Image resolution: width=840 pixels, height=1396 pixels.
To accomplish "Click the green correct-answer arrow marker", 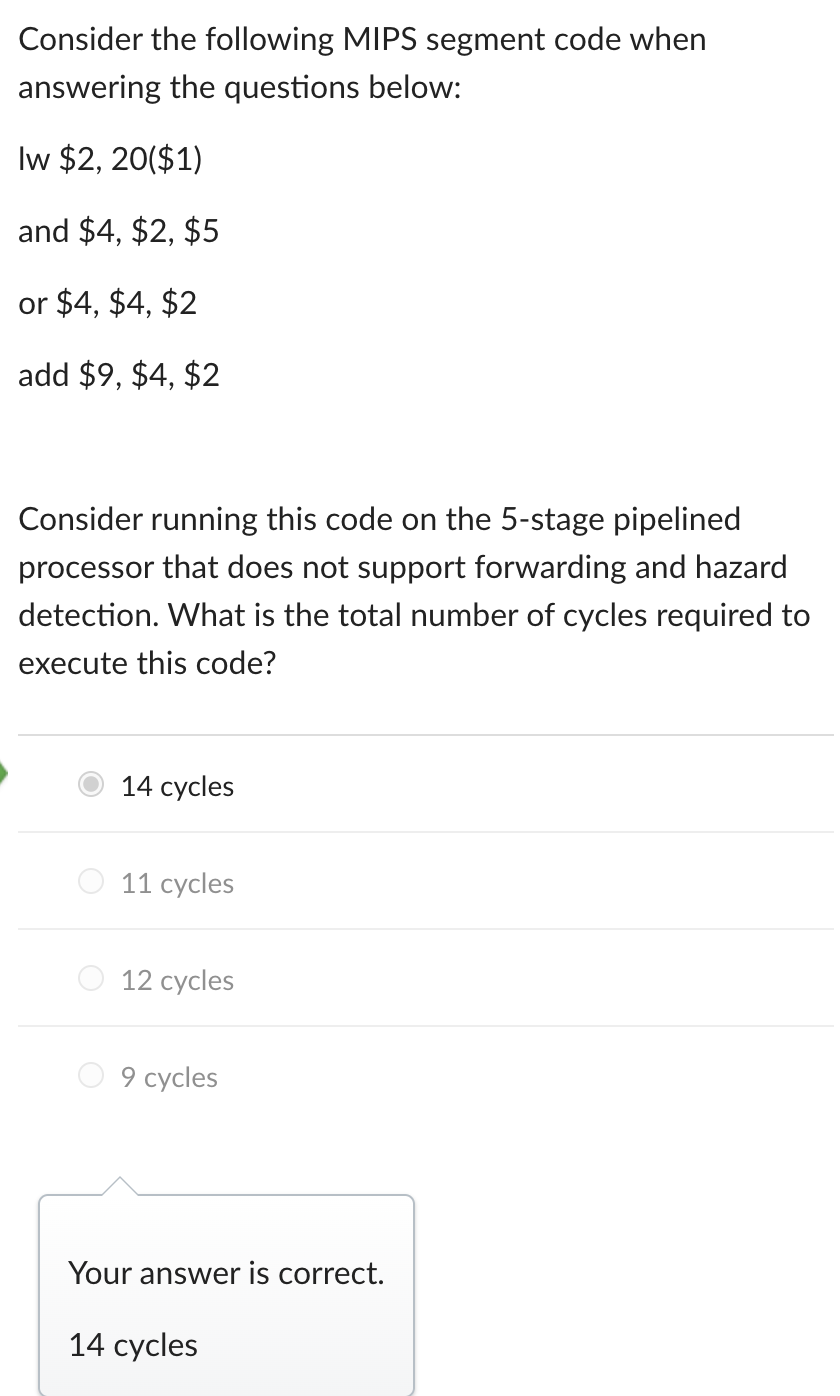I will pos(4,773).
